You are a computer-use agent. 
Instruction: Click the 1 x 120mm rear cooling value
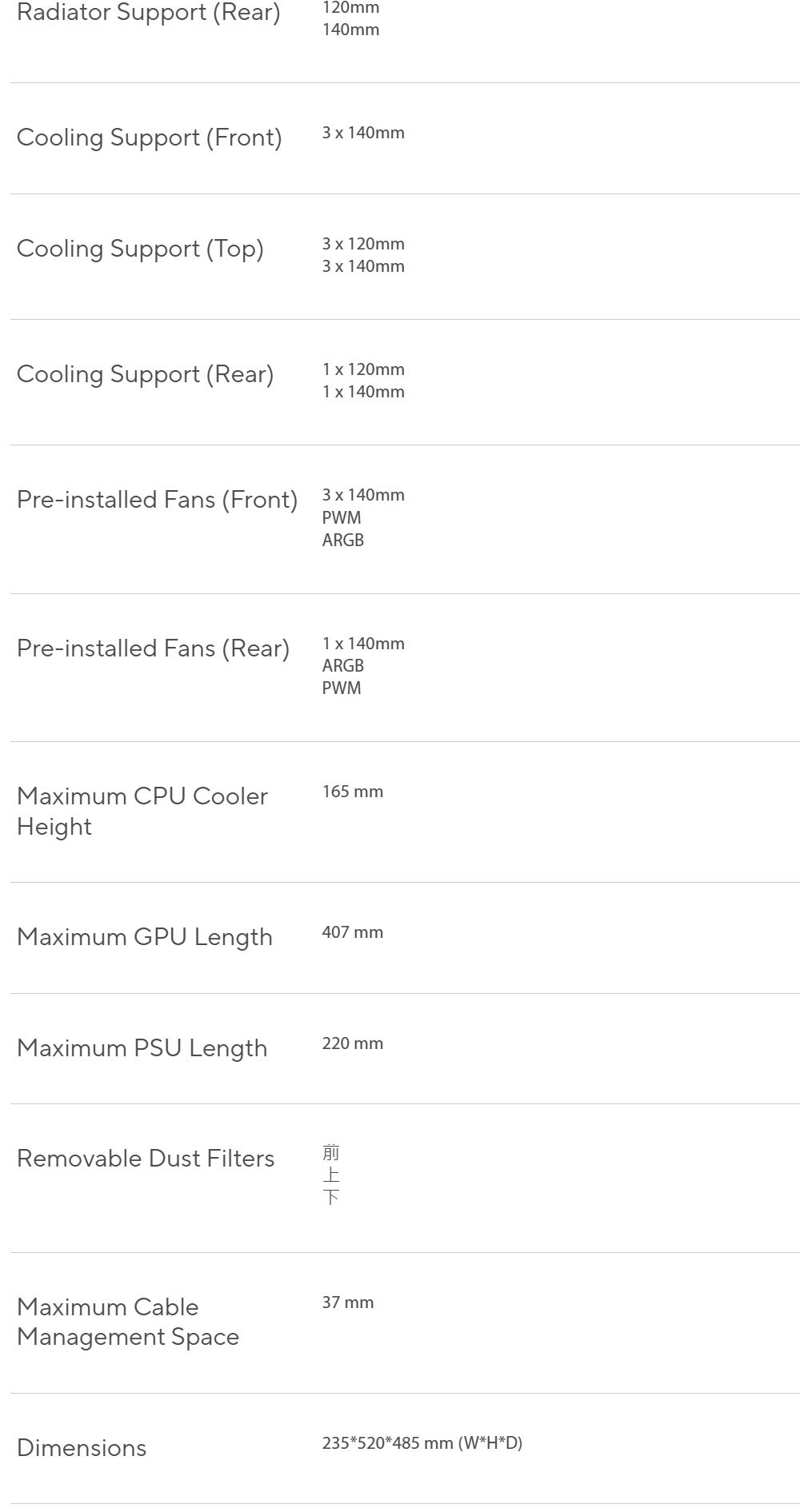pos(363,369)
